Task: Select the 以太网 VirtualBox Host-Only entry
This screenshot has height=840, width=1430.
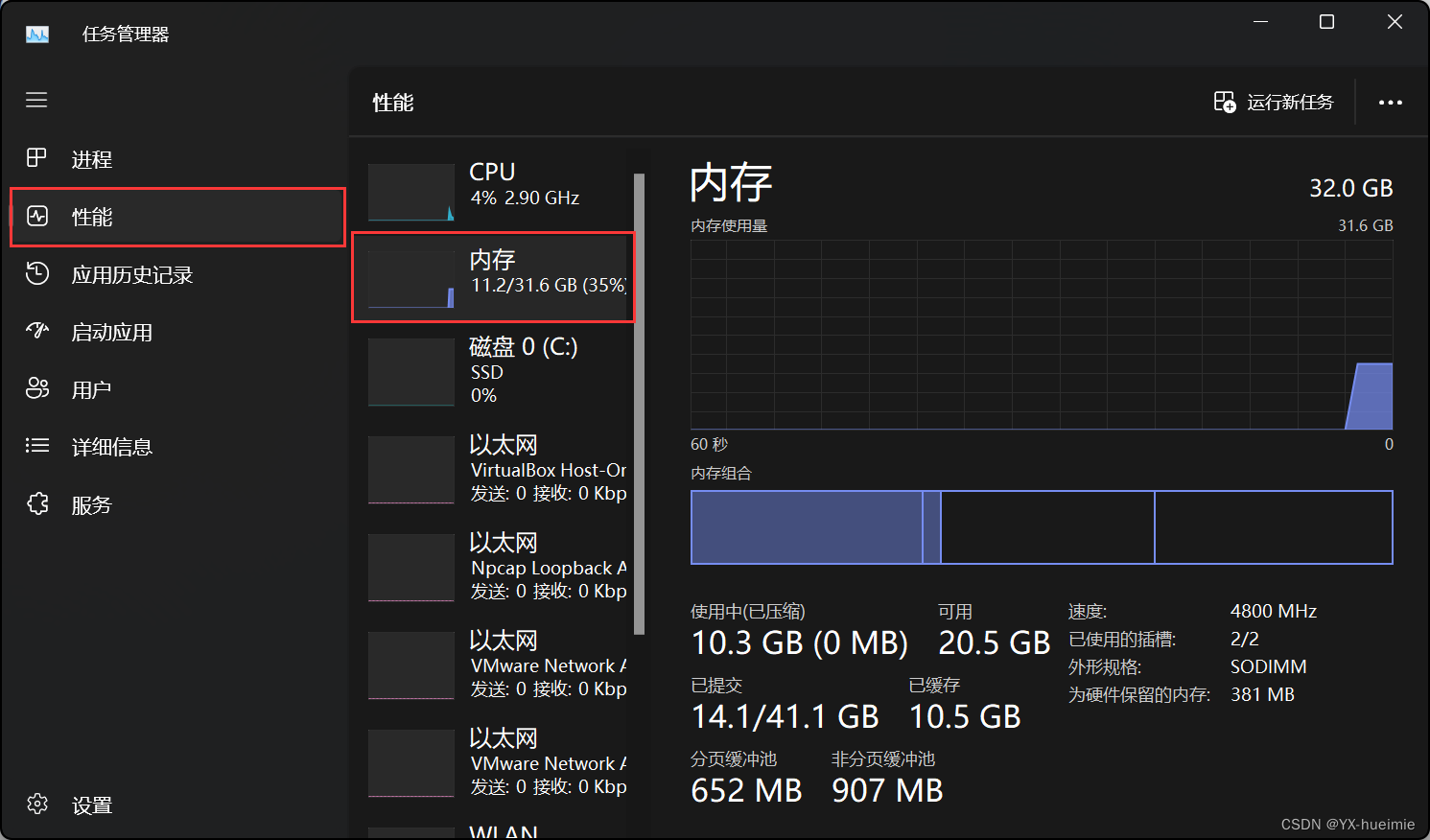Action: 493,470
